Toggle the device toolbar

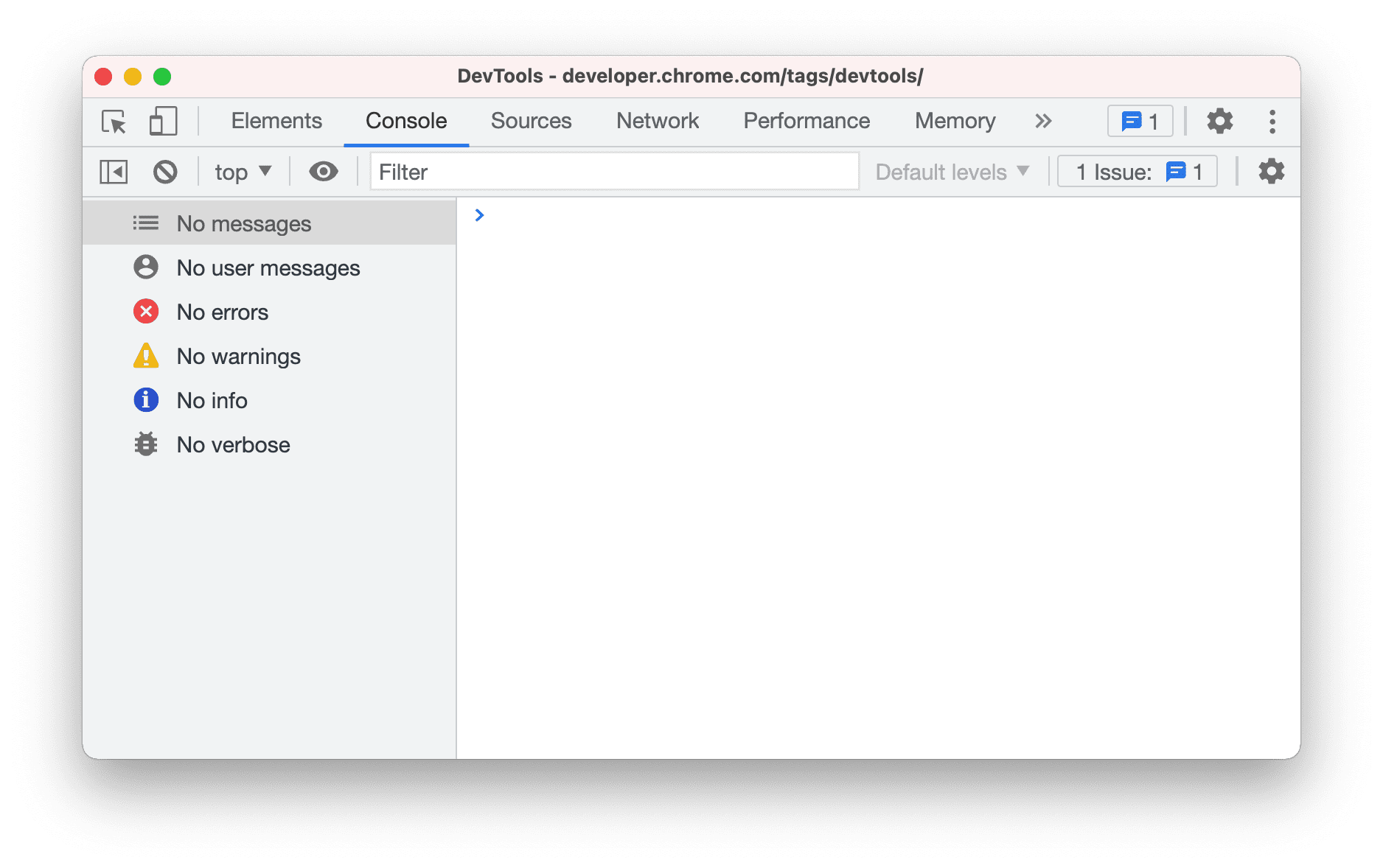[162, 122]
